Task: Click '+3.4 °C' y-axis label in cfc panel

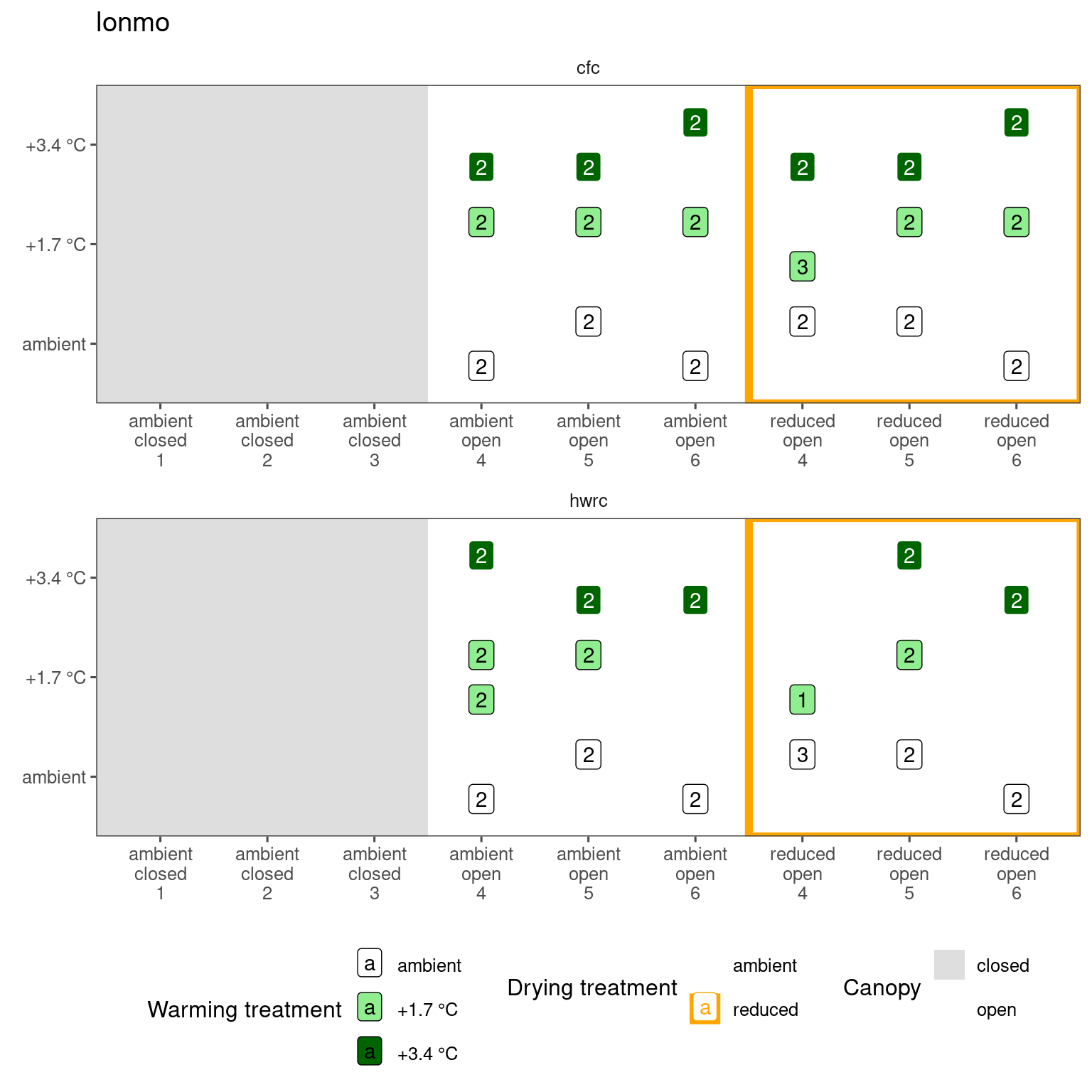Action: pyautogui.click(x=55, y=146)
